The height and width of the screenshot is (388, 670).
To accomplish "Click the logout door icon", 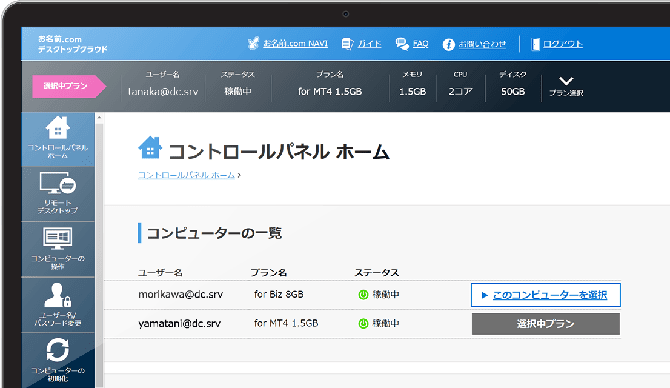I will click(535, 44).
